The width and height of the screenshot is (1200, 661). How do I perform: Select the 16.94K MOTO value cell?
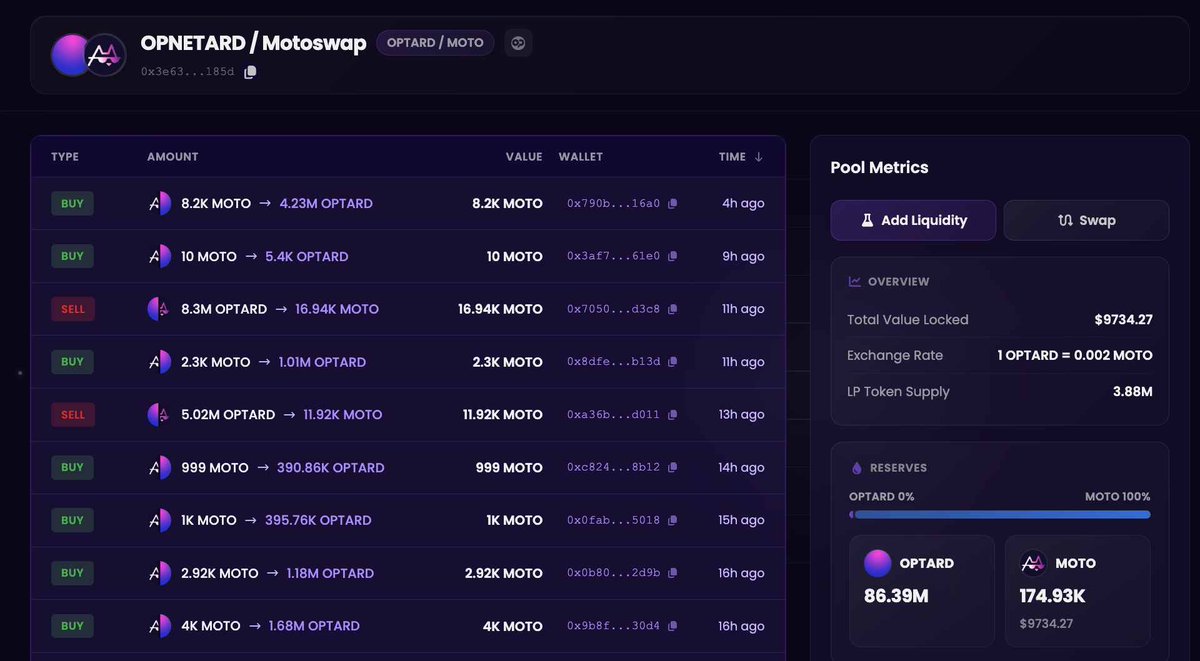[x=500, y=309]
